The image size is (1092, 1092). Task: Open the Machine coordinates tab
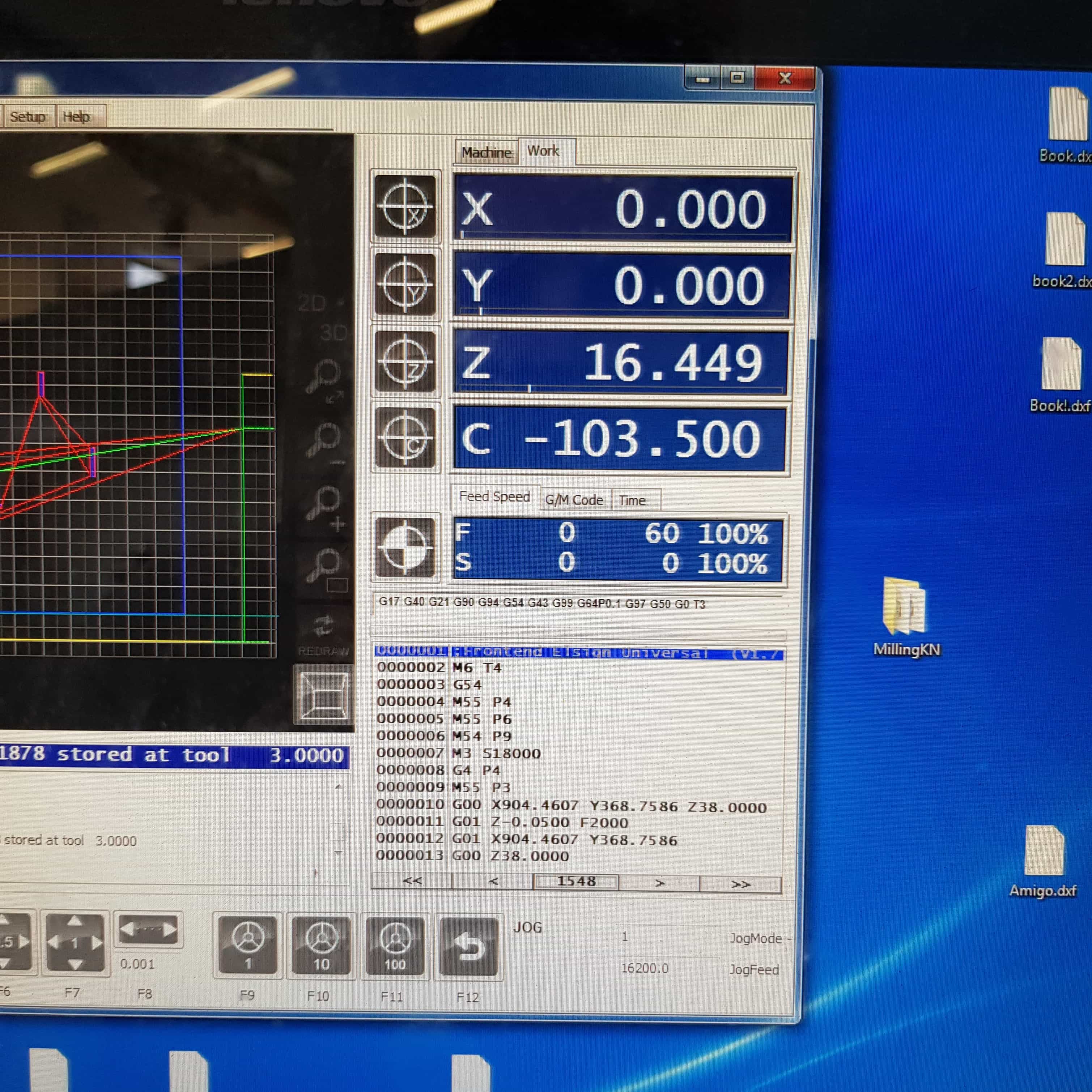(486, 153)
